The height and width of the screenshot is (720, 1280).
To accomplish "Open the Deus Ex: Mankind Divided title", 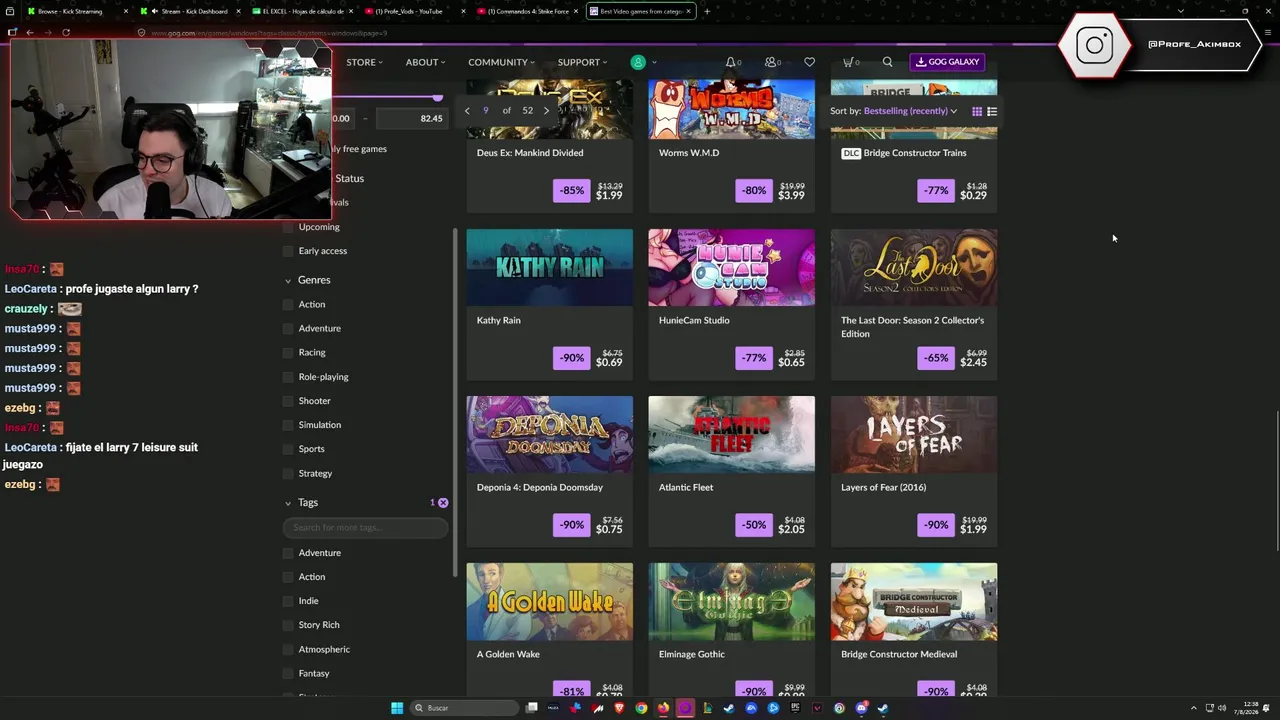I will 530,153.
